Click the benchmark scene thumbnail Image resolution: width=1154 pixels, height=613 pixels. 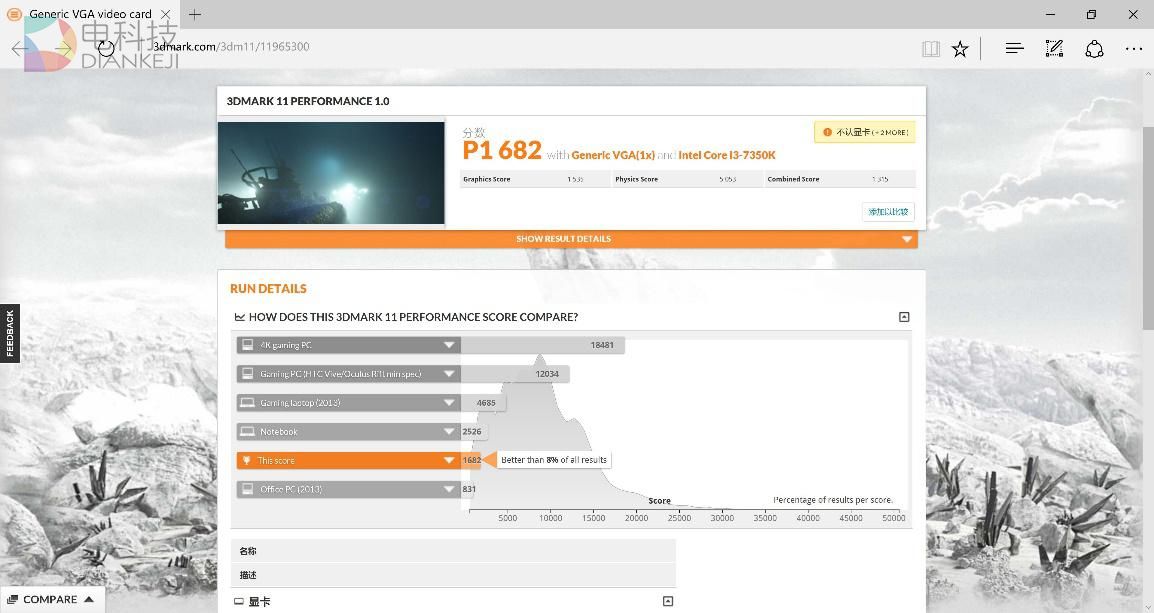coord(331,173)
